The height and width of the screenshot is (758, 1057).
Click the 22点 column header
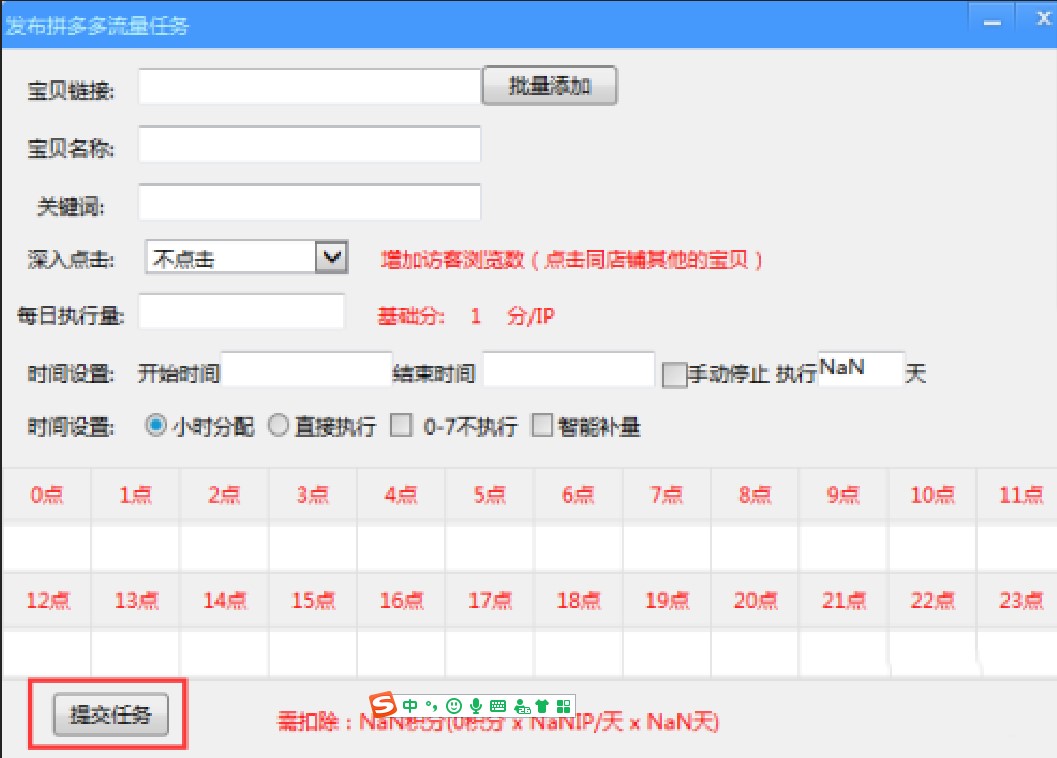point(932,600)
